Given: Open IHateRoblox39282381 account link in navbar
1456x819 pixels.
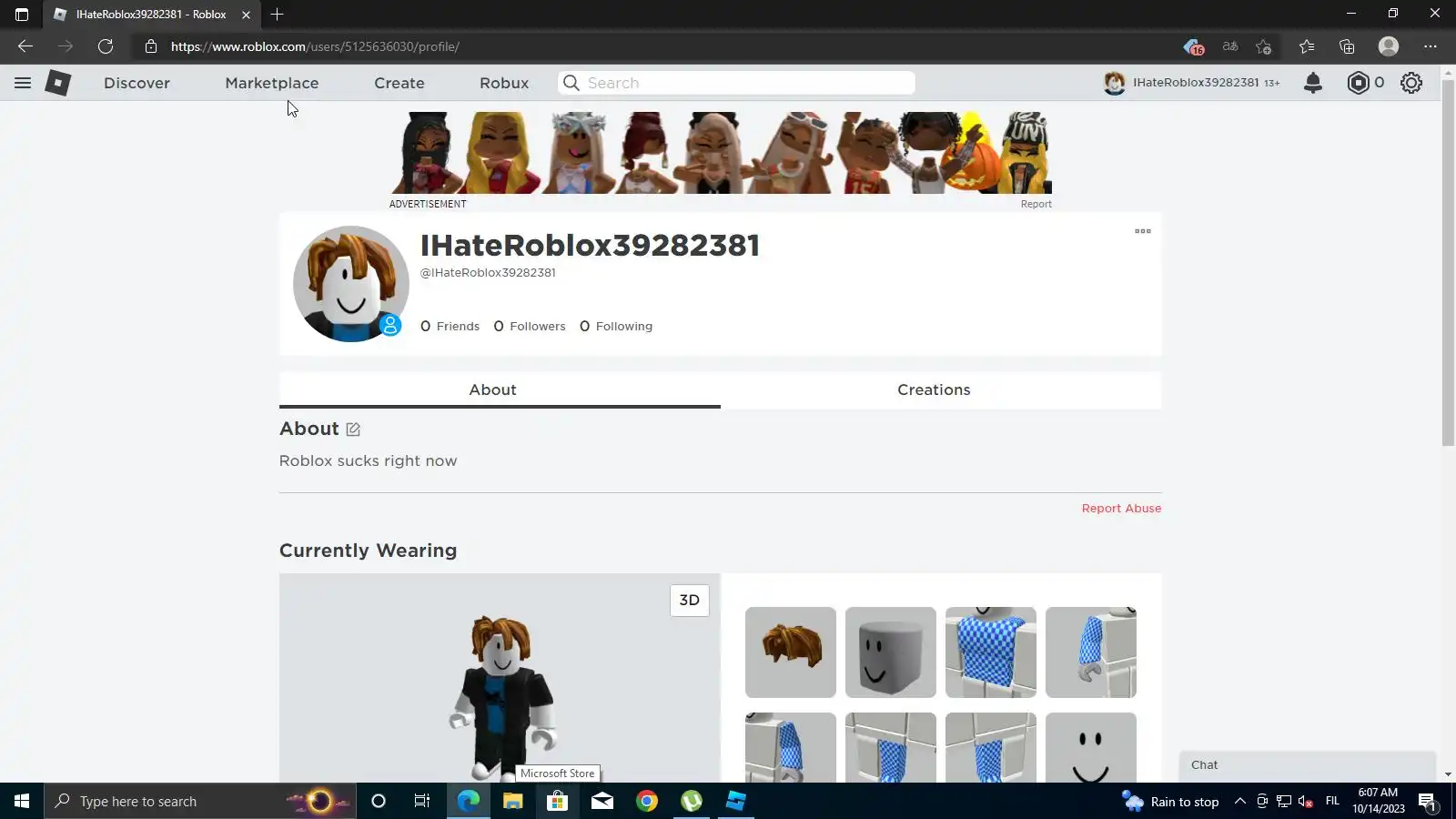Looking at the screenshot, I should click(x=1191, y=83).
